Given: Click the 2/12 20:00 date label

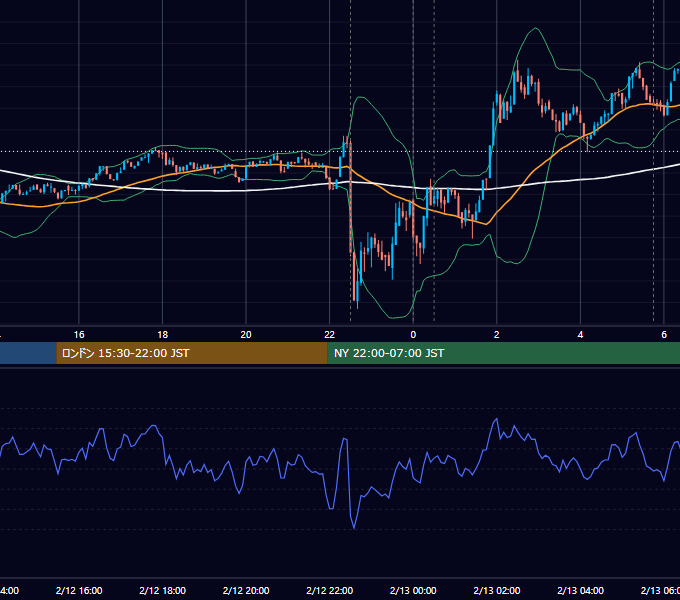Looking at the screenshot, I should tap(246, 590).
